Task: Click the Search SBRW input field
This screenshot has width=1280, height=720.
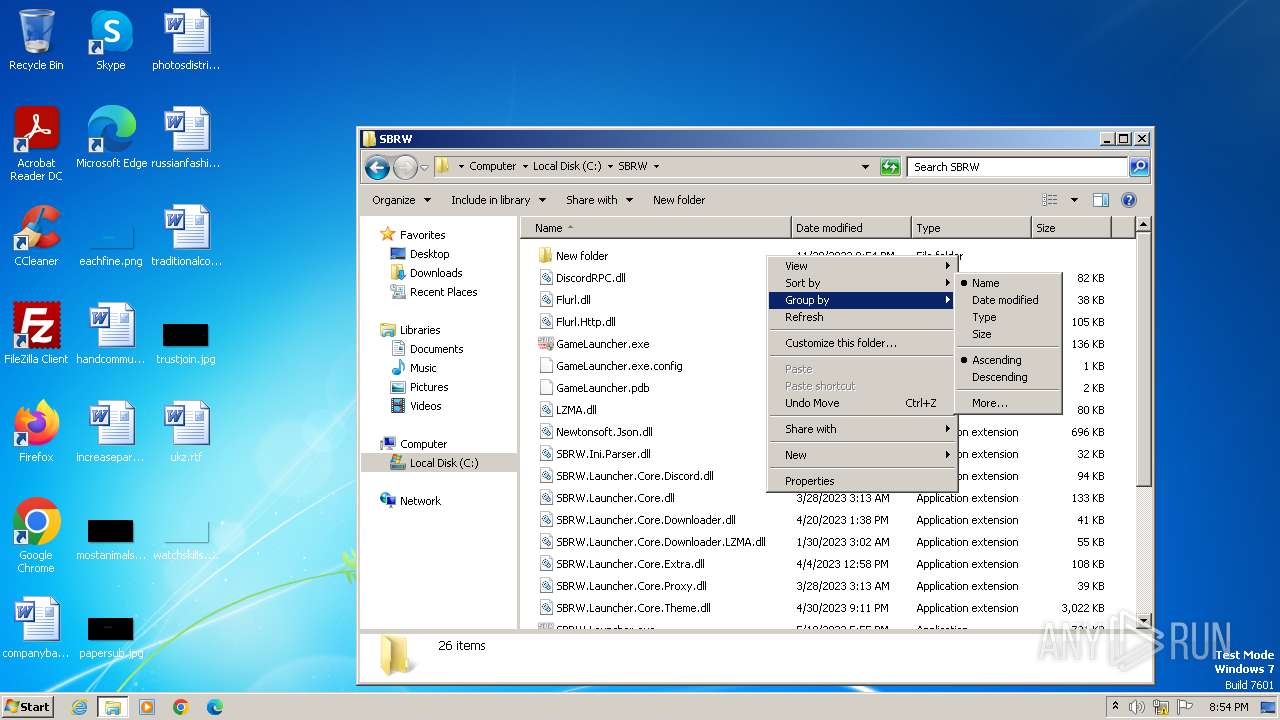Action: 1017,167
